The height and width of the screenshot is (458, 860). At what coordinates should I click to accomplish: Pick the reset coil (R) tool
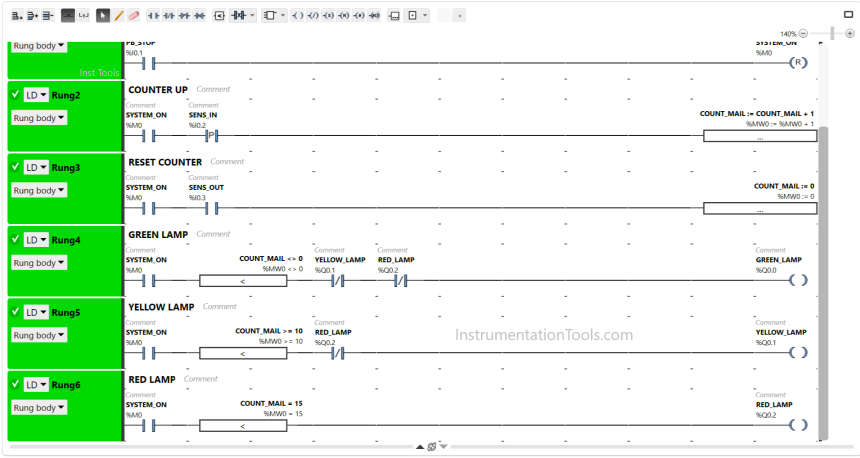[343, 16]
